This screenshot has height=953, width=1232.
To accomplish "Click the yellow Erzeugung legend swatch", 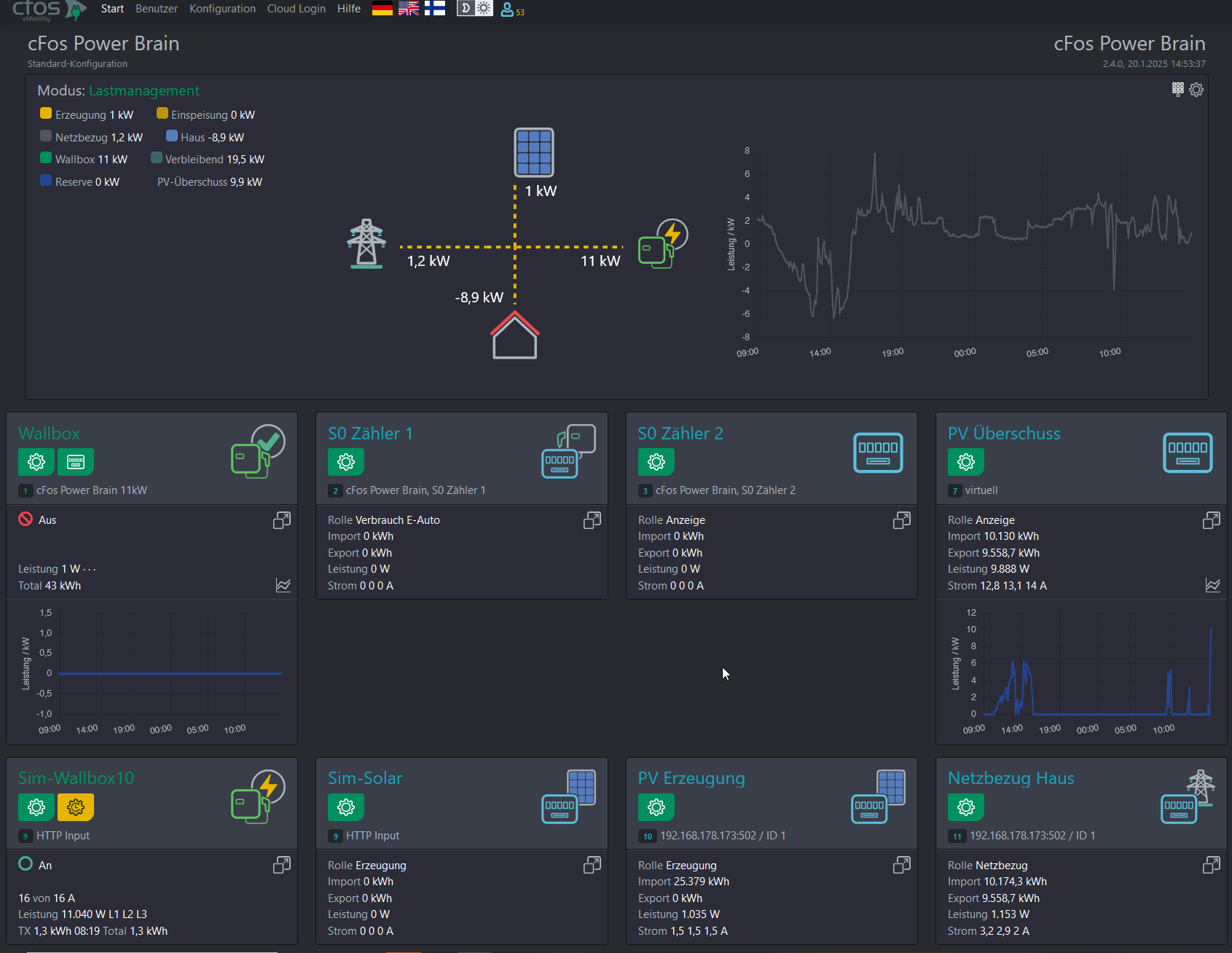I will [46, 113].
